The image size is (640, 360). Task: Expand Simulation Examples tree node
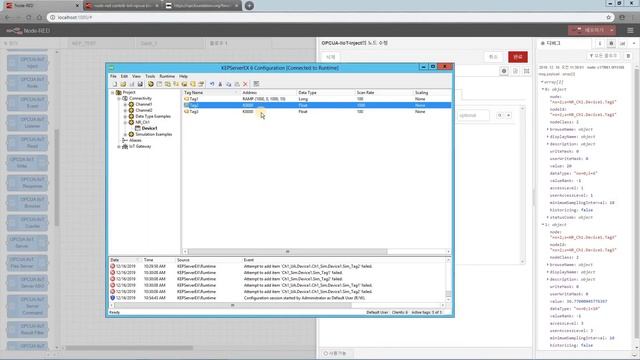[125, 134]
